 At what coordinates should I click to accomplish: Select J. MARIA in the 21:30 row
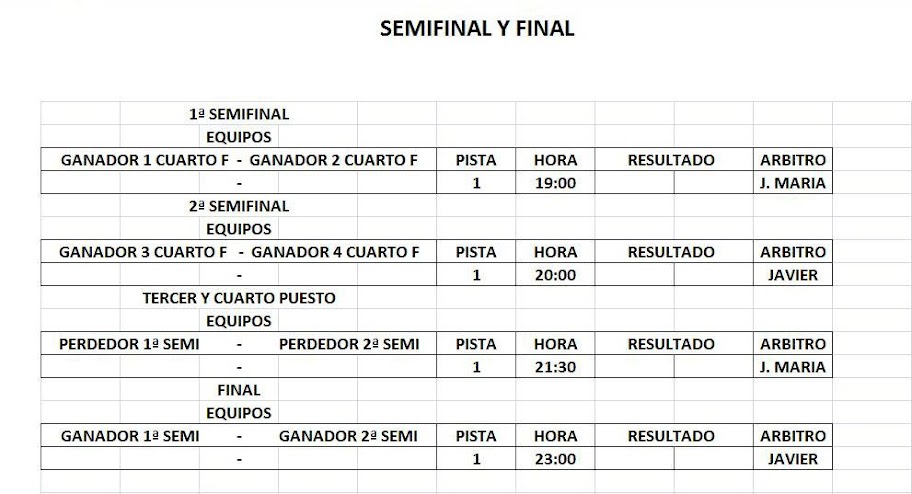click(793, 367)
